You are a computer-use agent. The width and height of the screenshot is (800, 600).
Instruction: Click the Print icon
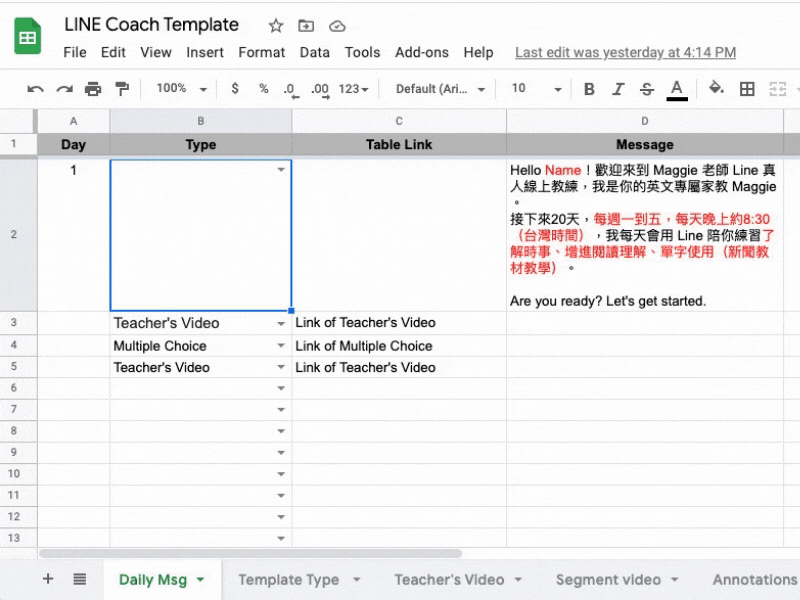click(x=92, y=88)
